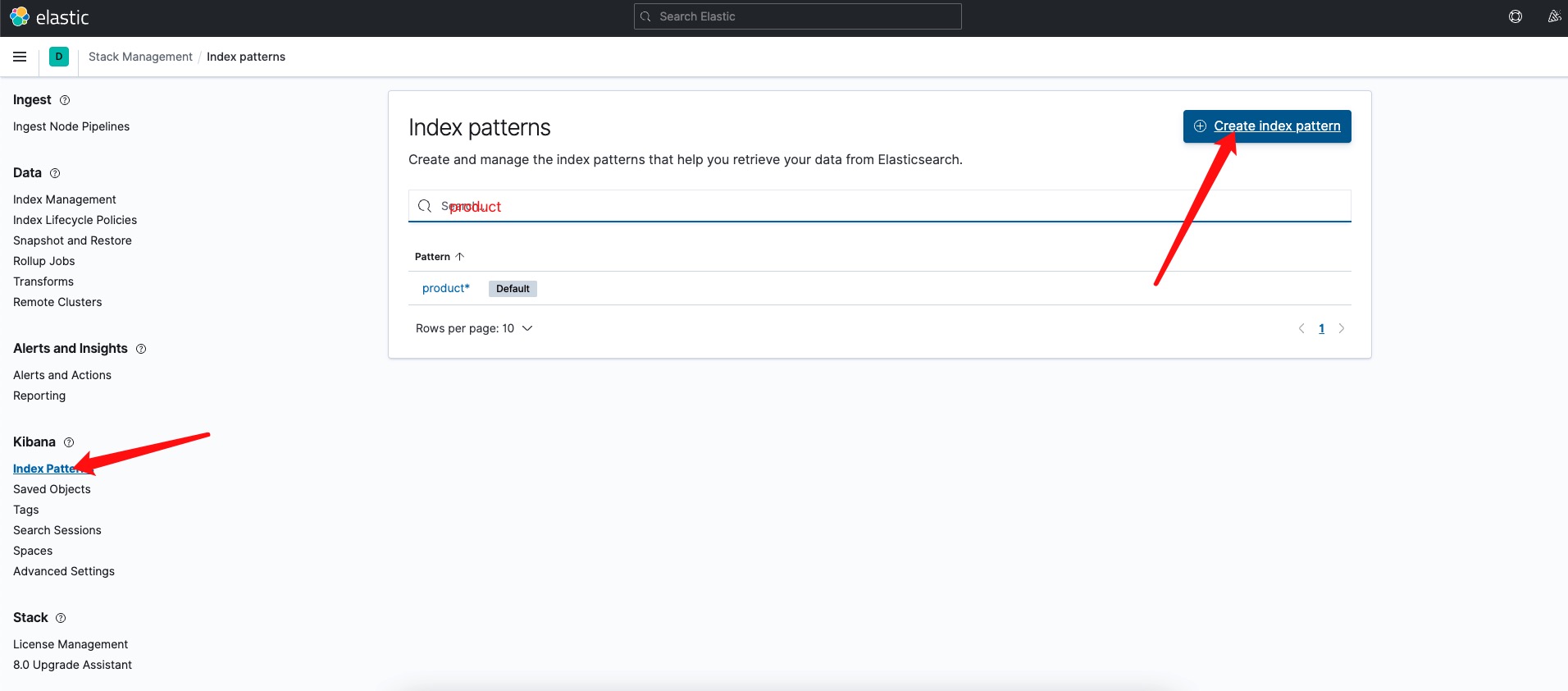The width and height of the screenshot is (1568, 691).
Task: Click the Ingest section help icon
Action: 65,100
